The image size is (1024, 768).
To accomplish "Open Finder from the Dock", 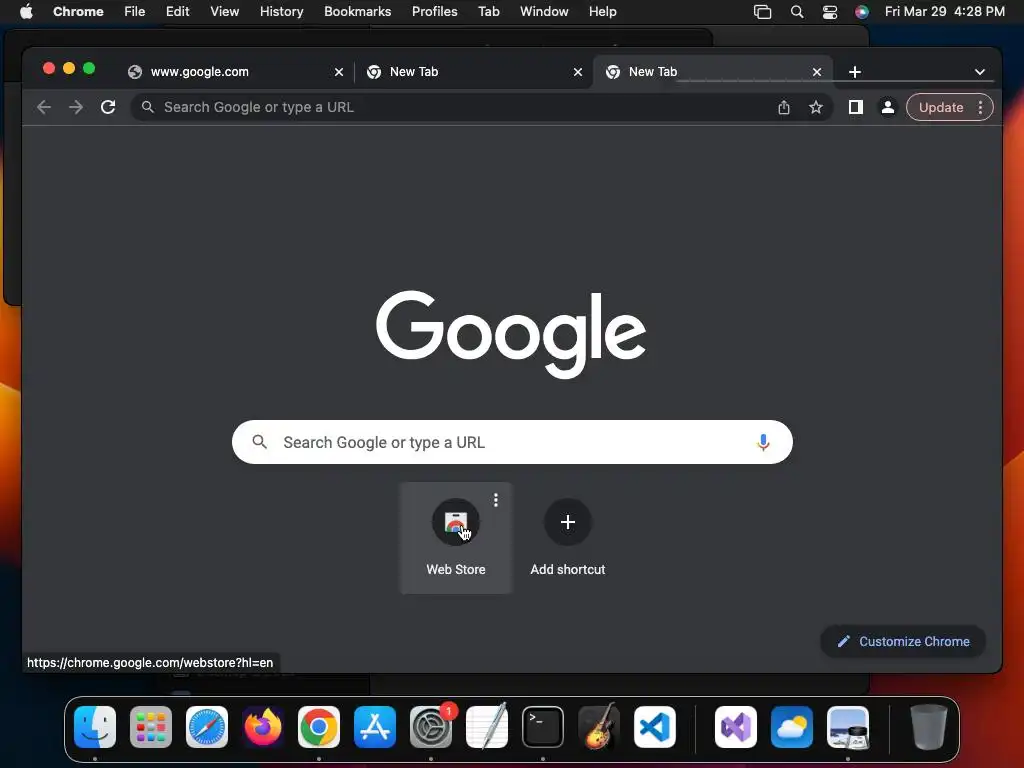I will (x=95, y=727).
